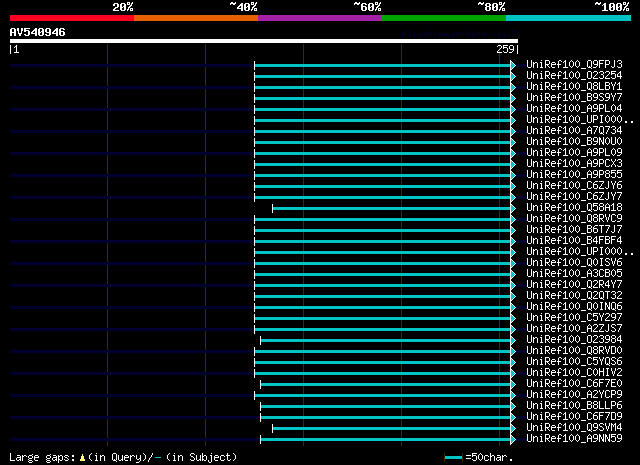Select the UniRef100_A9PCX3 label
Viewport: 640px width, 465px height.
click(x=574, y=164)
